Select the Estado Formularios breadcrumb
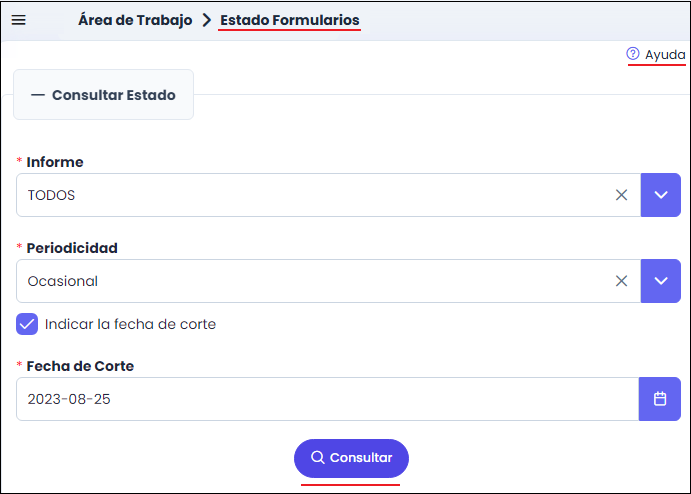 pyautogui.click(x=289, y=20)
